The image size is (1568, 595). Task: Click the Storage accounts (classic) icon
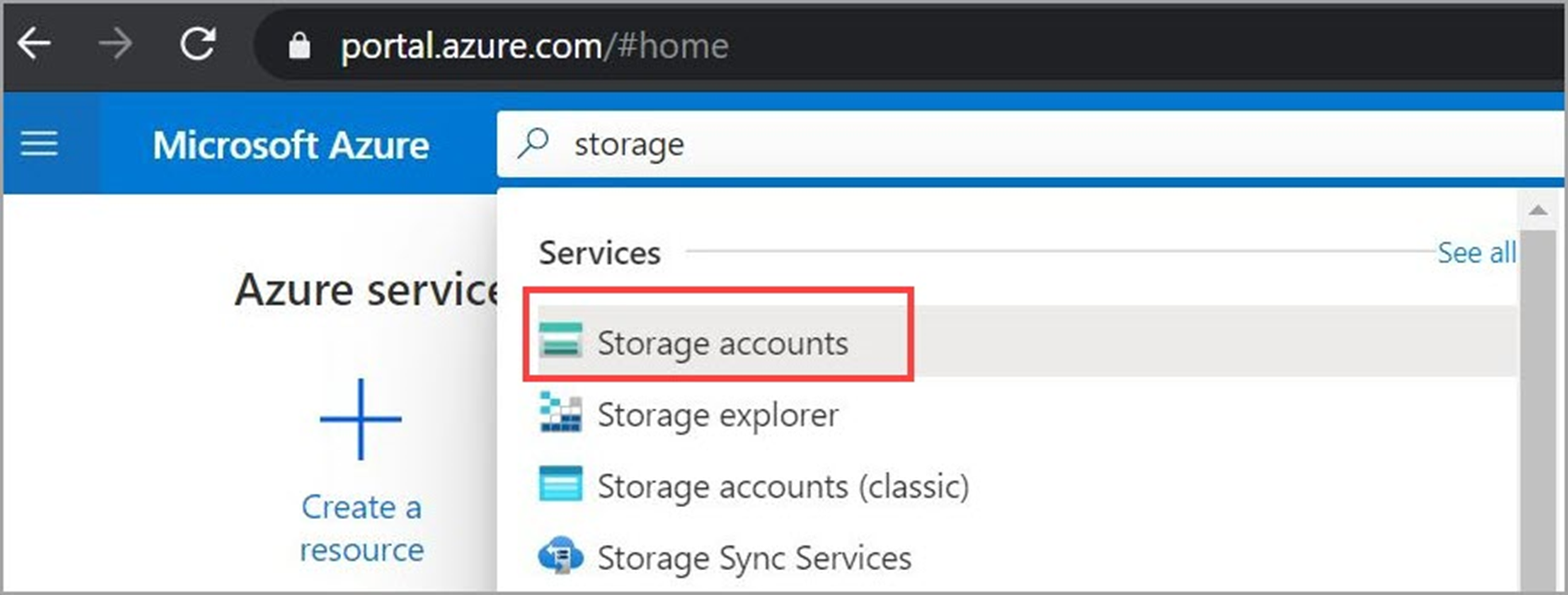561,484
